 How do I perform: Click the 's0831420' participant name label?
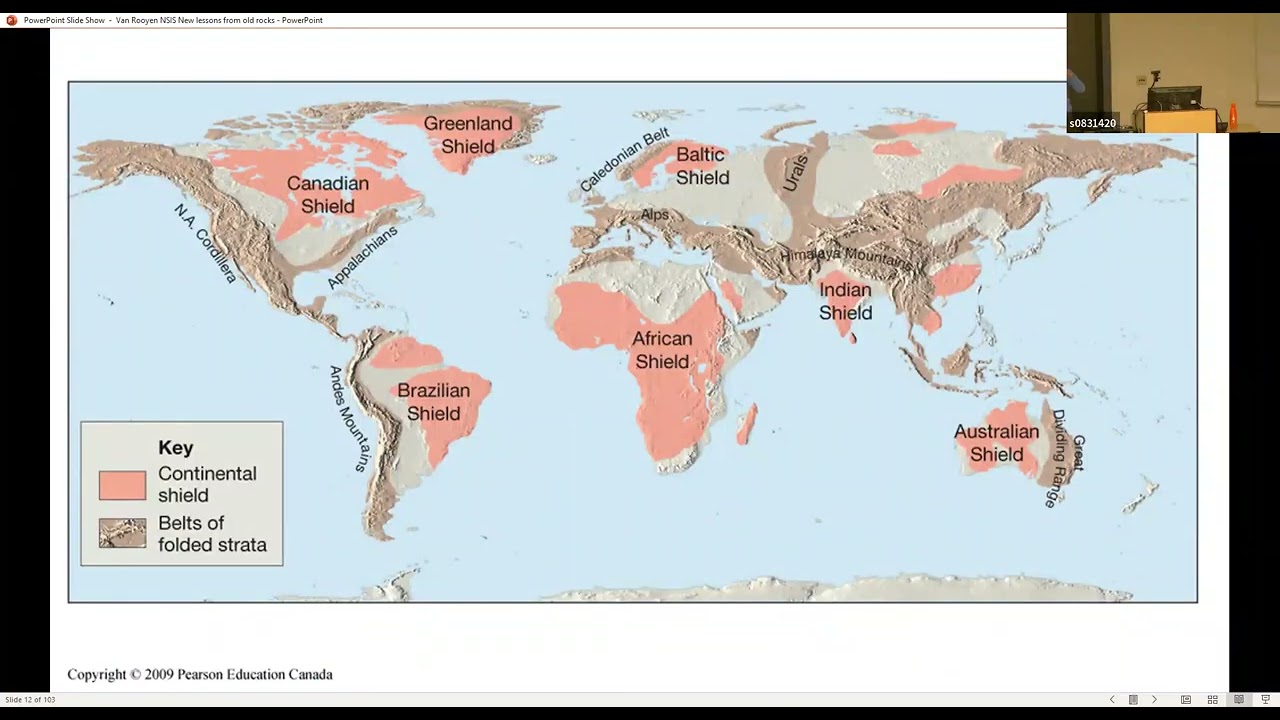[1092, 124]
